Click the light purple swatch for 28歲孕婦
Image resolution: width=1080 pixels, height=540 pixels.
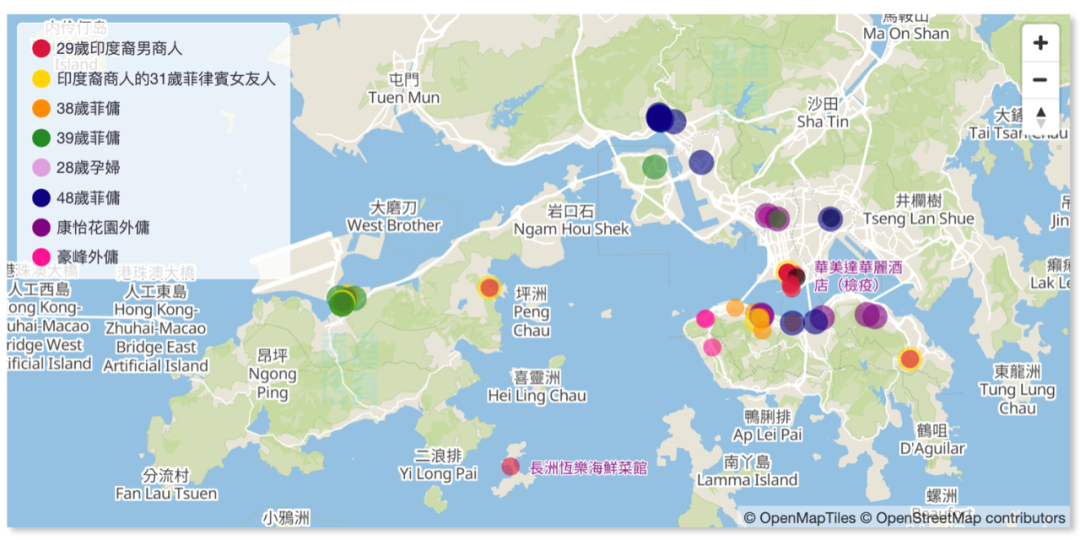click(x=41, y=168)
